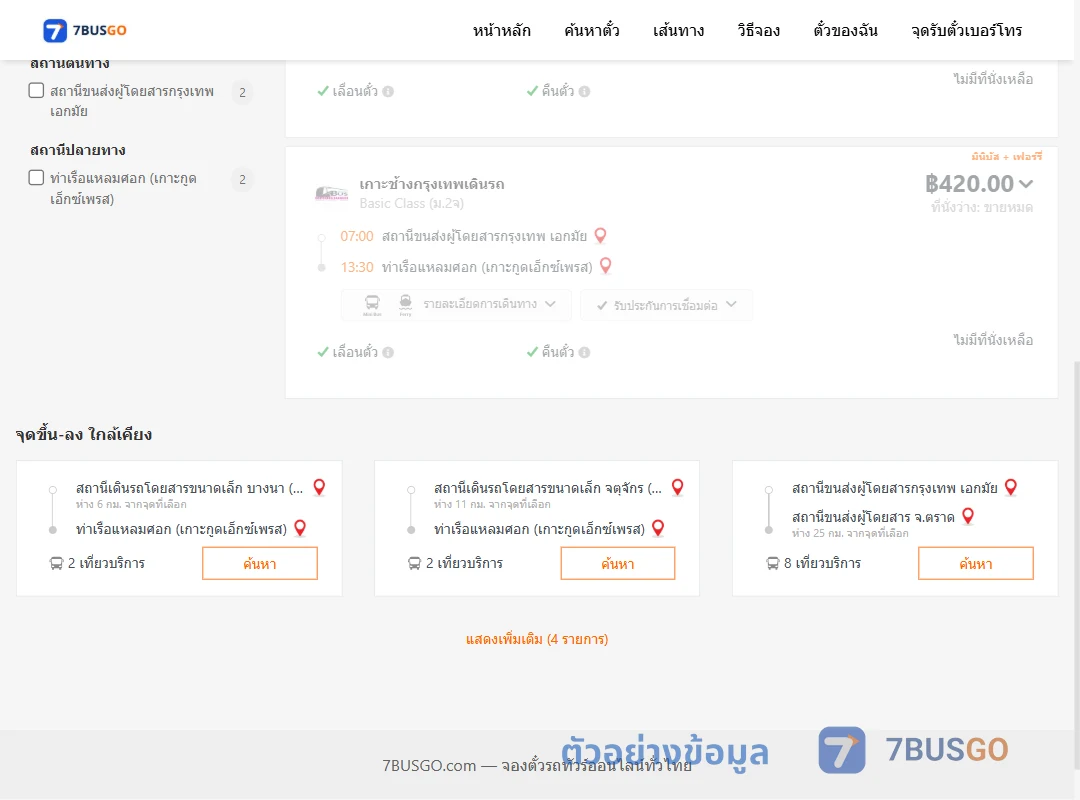The height and width of the screenshot is (800, 1080).
Task: Open the ตั๋วของฉัน menu item
Action: [845, 30]
